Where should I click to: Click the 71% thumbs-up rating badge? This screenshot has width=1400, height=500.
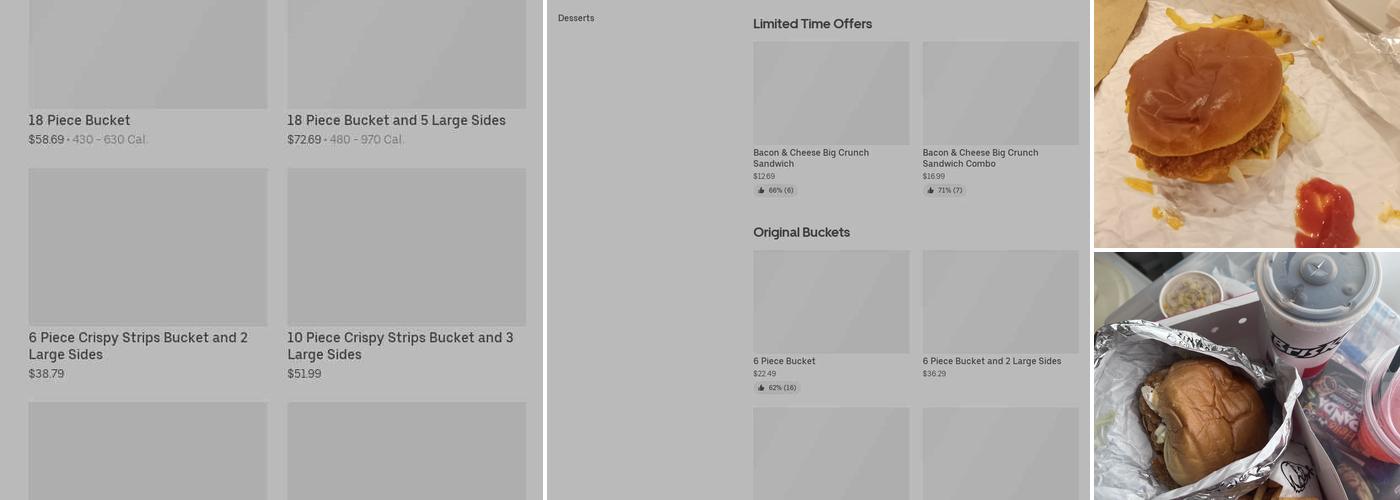click(x=944, y=190)
